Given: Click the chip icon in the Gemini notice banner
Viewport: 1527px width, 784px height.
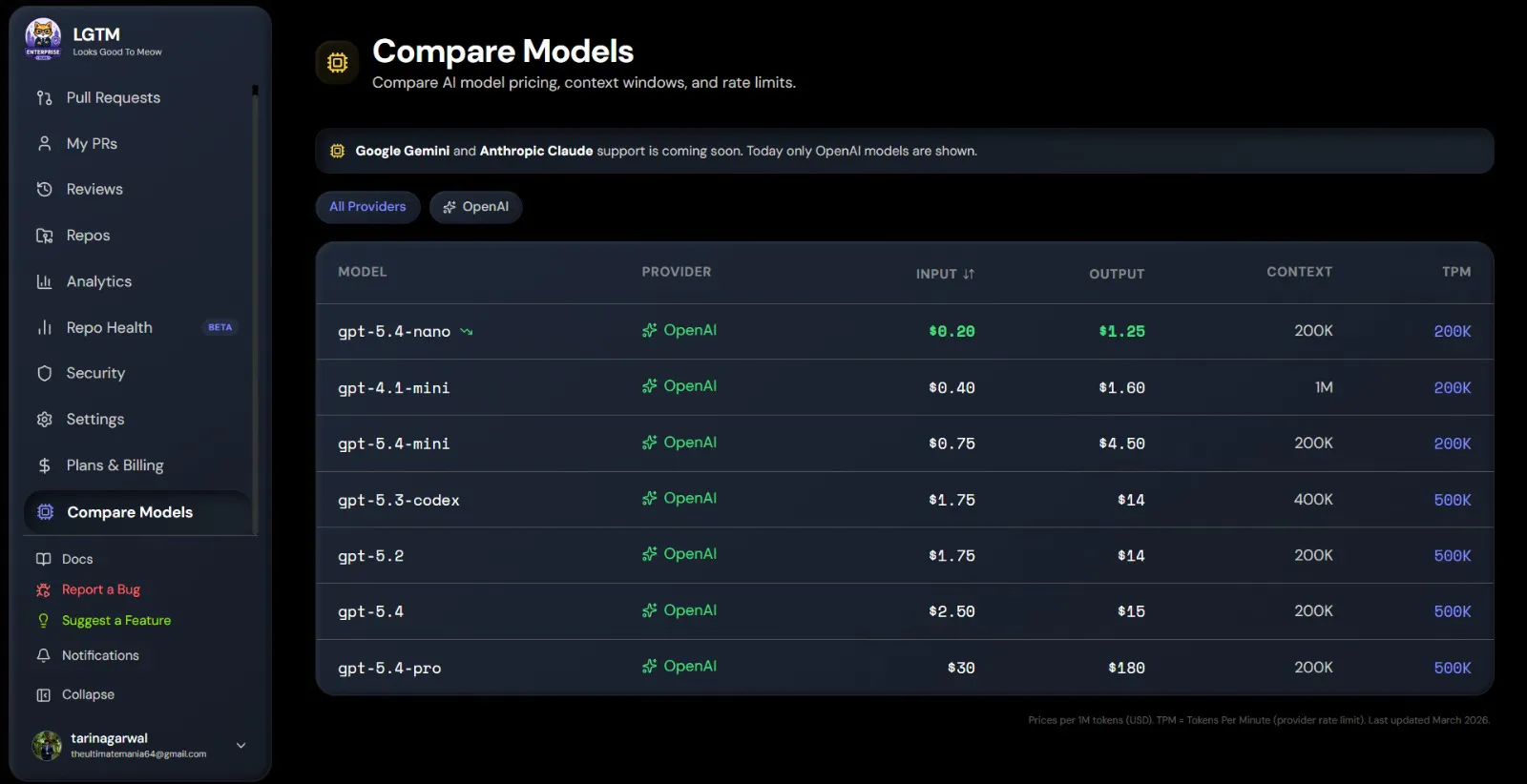Looking at the screenshot, I should coord(337,151).
